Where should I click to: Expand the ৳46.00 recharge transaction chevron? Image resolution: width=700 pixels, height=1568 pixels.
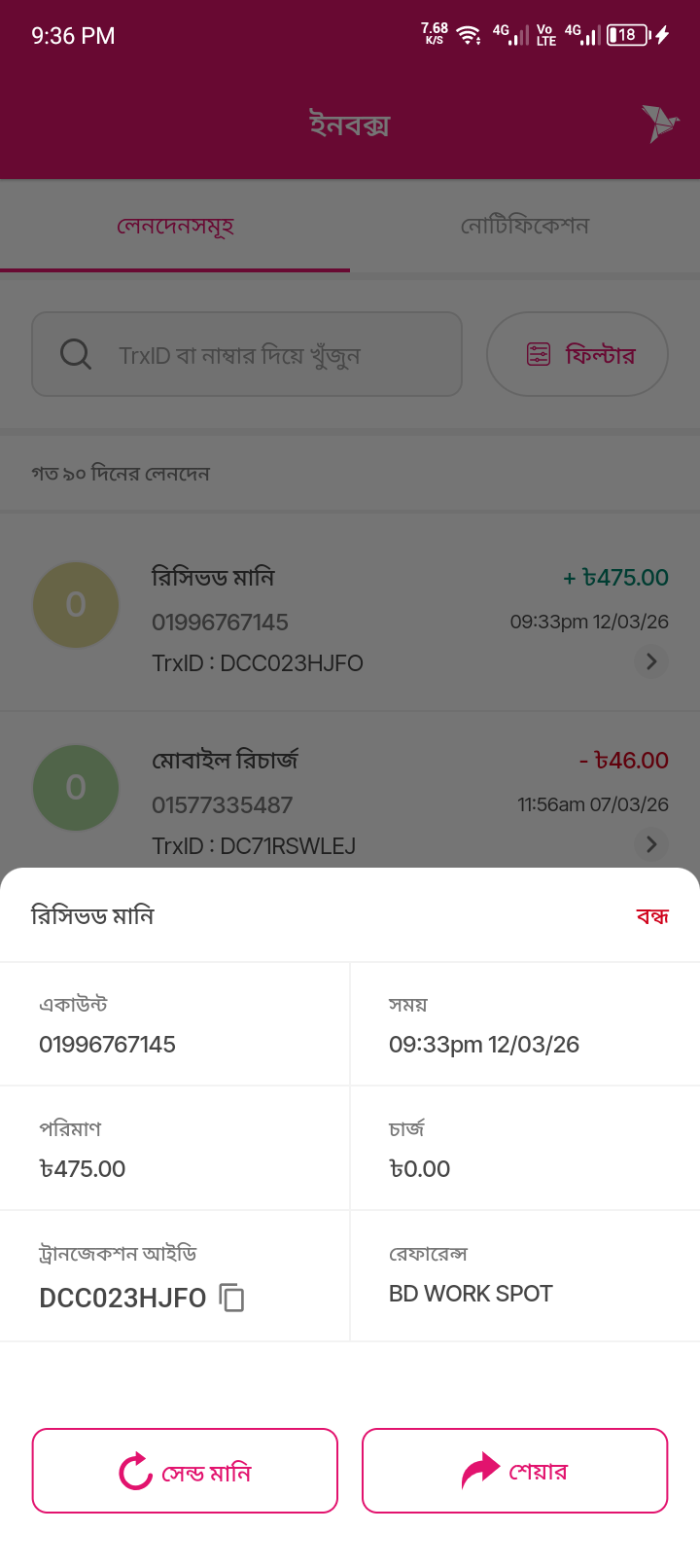point(651,844)
